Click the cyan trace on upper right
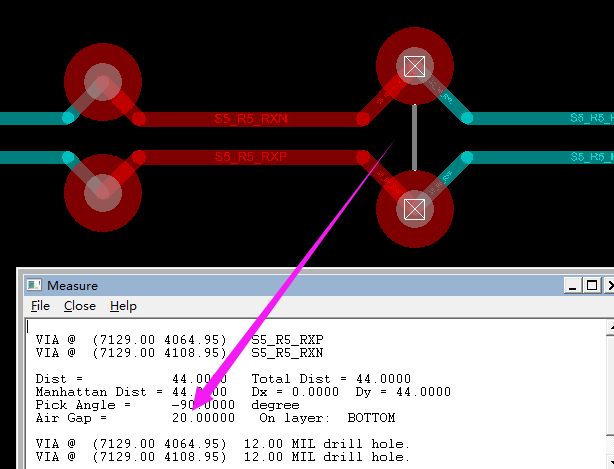Viewport: 614px width, 469px height. click(540, 118)
